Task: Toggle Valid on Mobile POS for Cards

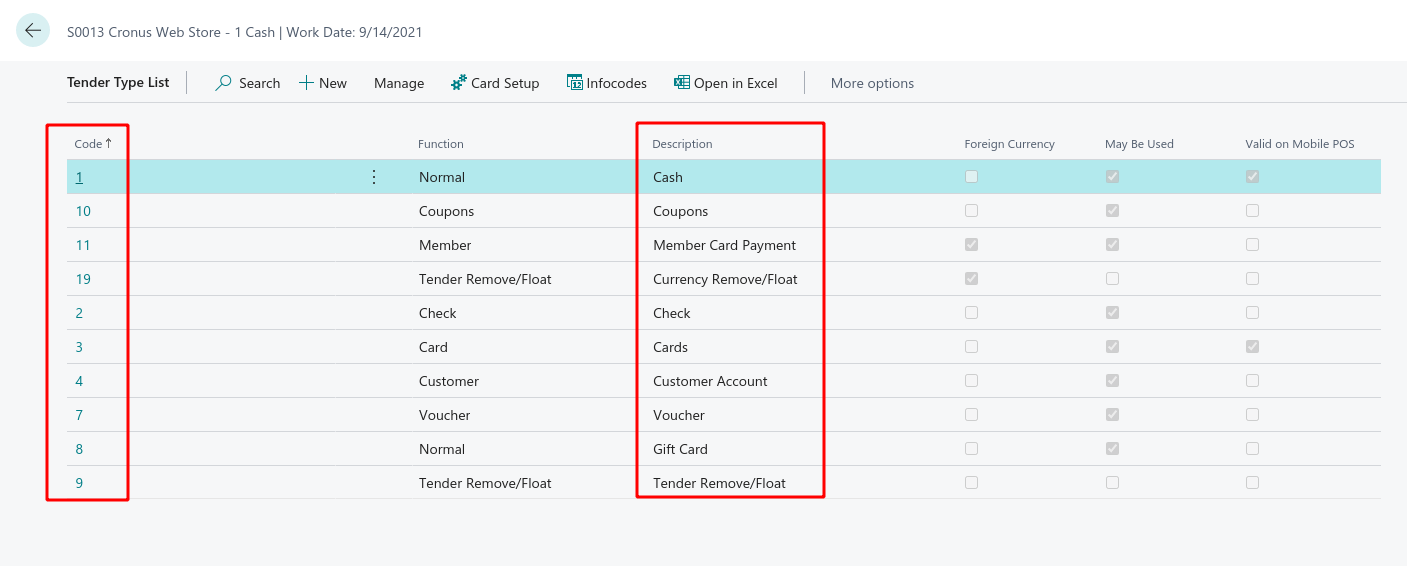Action: [1252, 347]
